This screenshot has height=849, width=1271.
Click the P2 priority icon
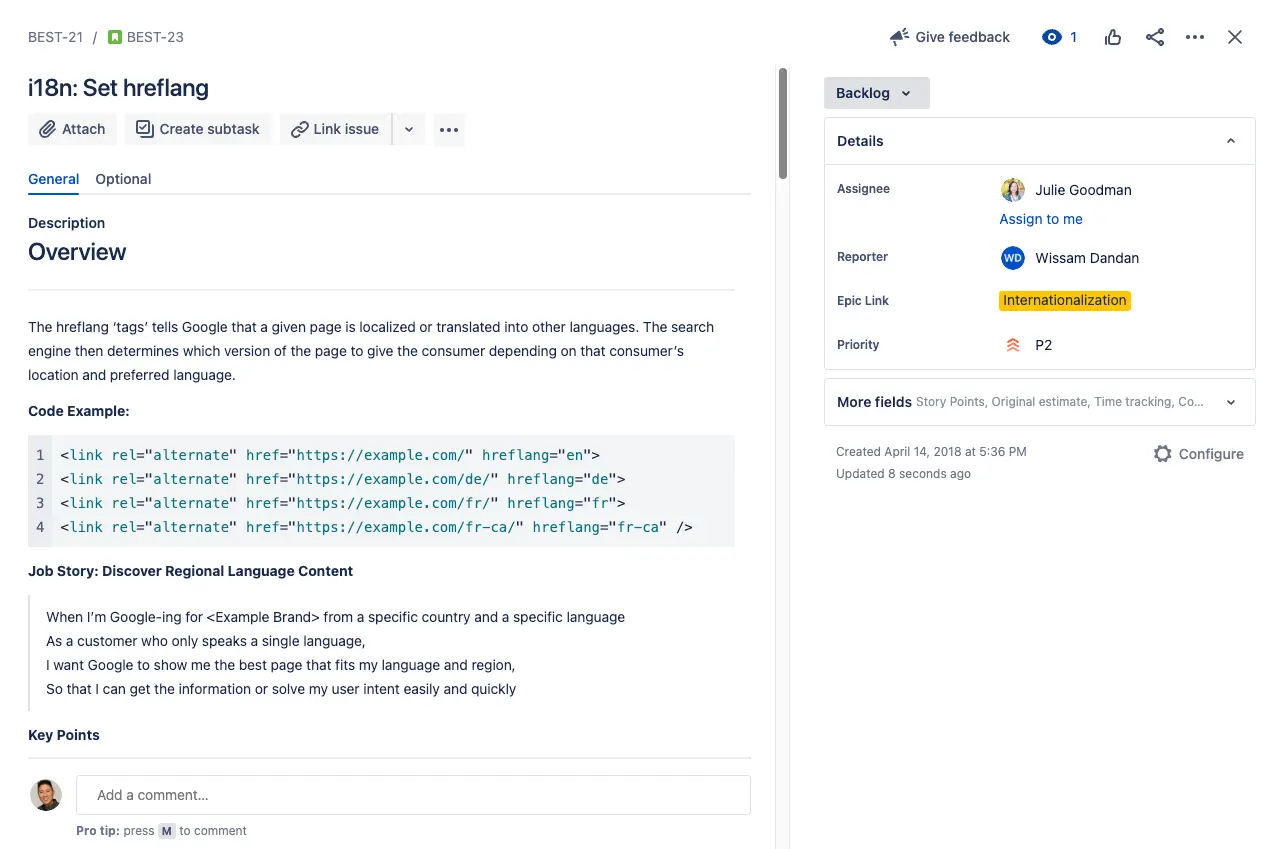1013,345
